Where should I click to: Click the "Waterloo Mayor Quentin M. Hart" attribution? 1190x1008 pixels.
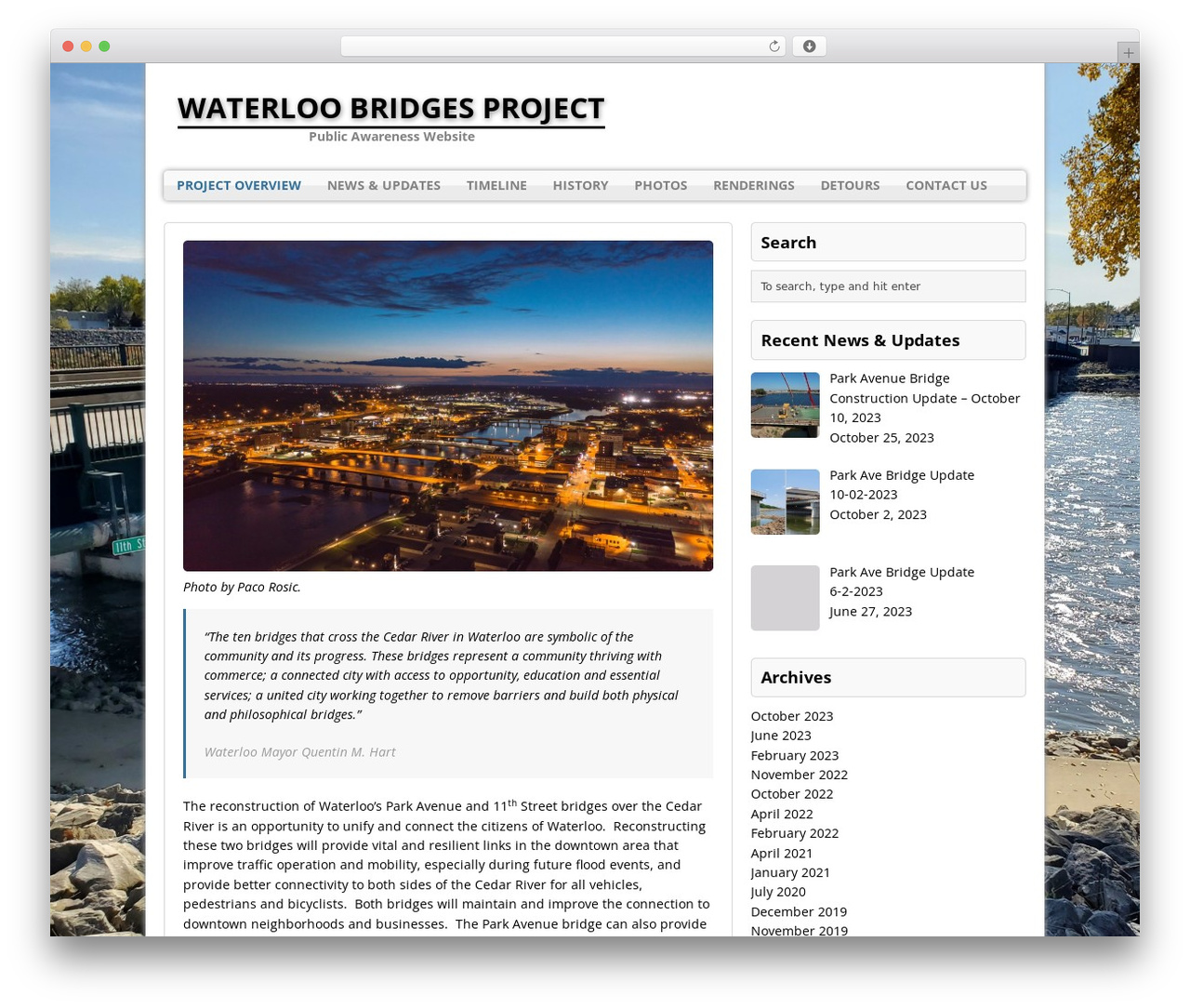coord(299,752)
